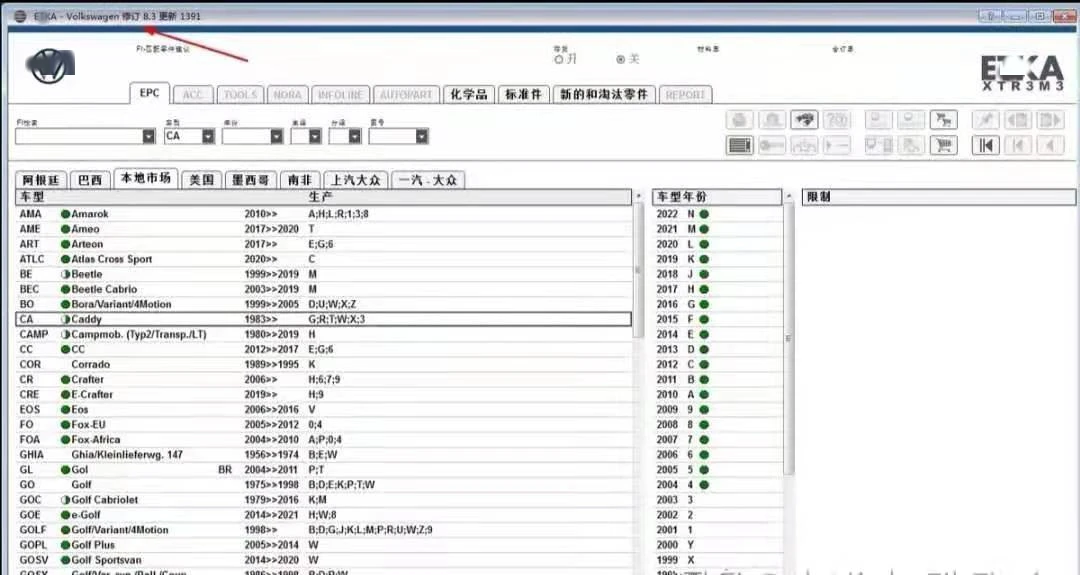Select the Arteon model row
The image size is (1080, 575).
click(x=323, y=244)
